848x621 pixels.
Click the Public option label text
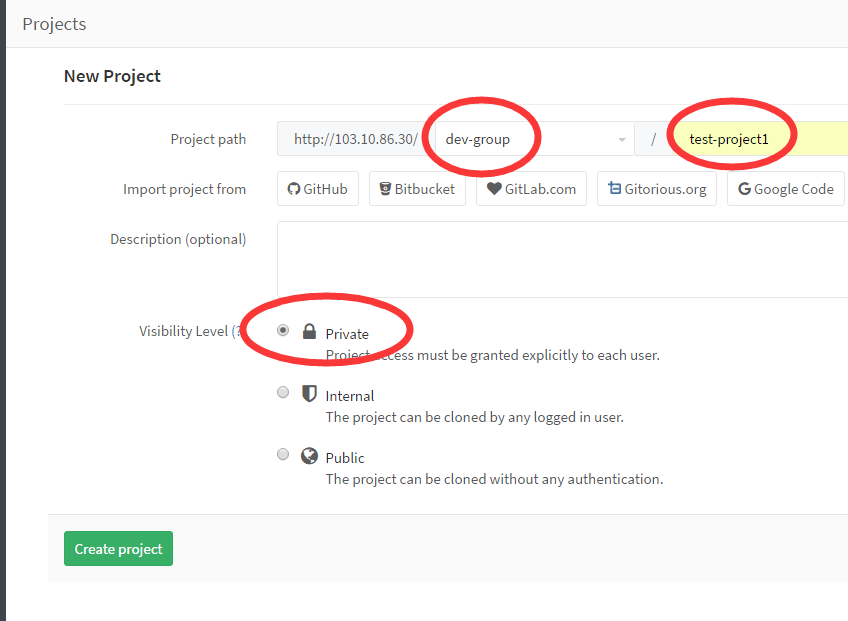click(345, 458)
